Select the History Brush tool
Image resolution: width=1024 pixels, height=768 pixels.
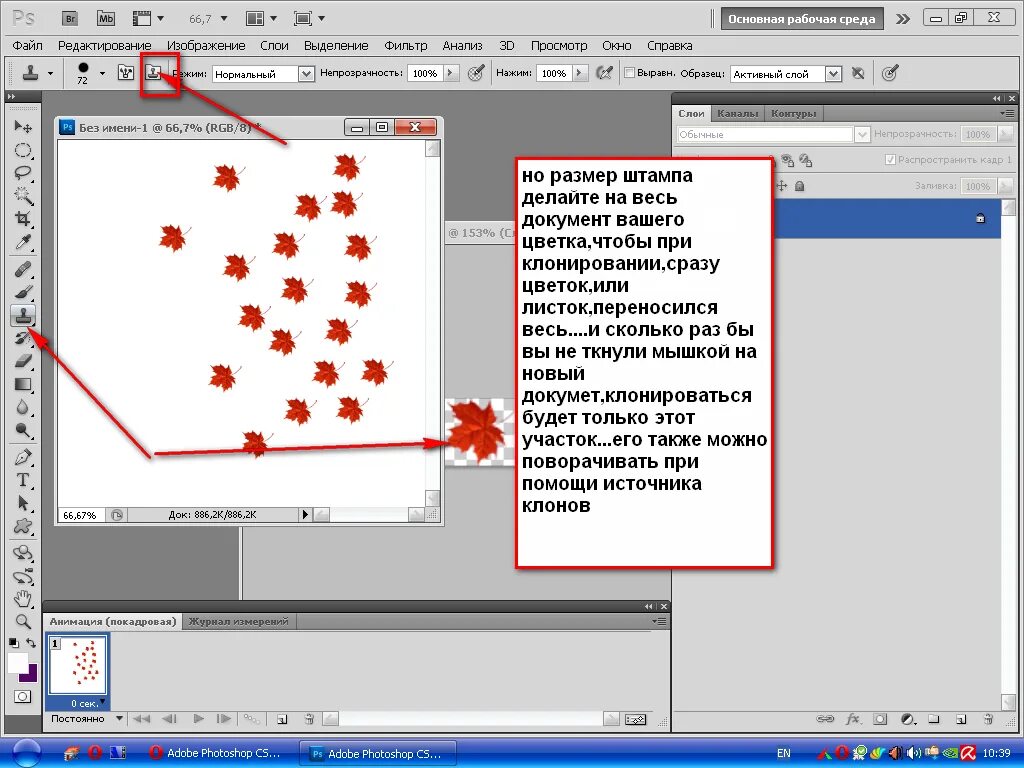pos(23,338)
